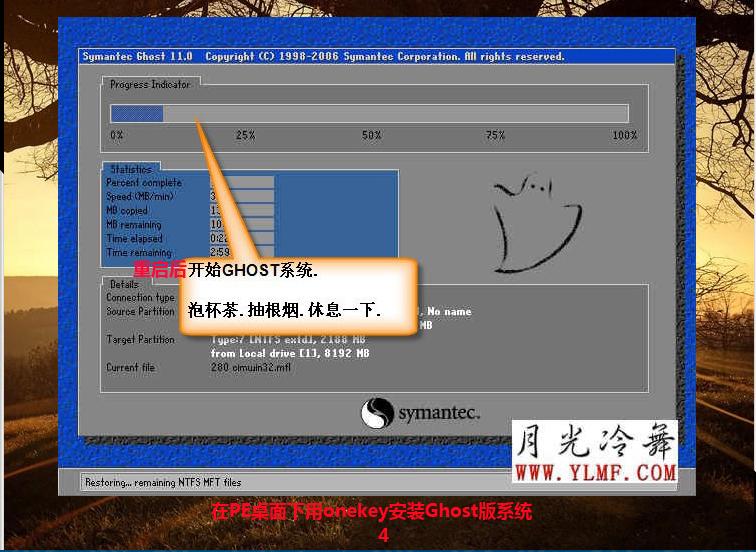Click the 'symantec.' wordmark text
This screenshot has width=756, height=552.
click(439, 414)
